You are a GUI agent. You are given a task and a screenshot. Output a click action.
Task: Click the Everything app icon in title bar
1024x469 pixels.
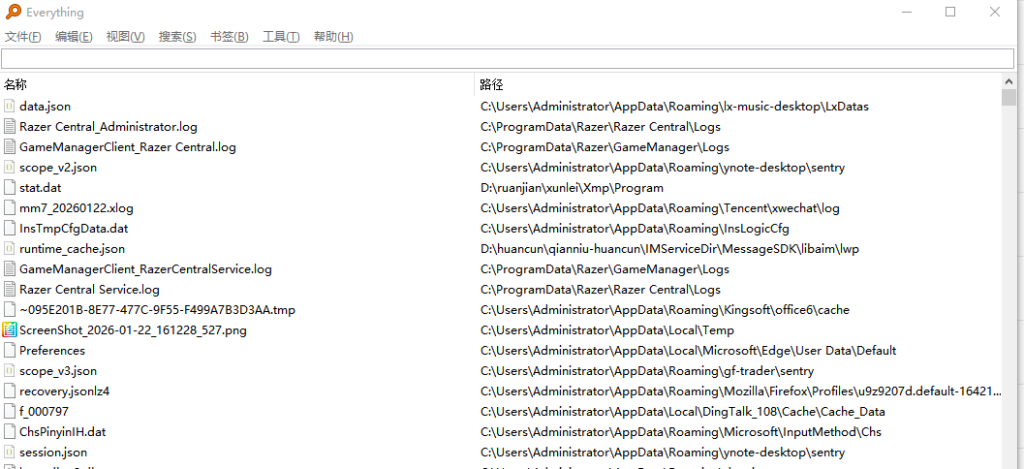(11, 12)
